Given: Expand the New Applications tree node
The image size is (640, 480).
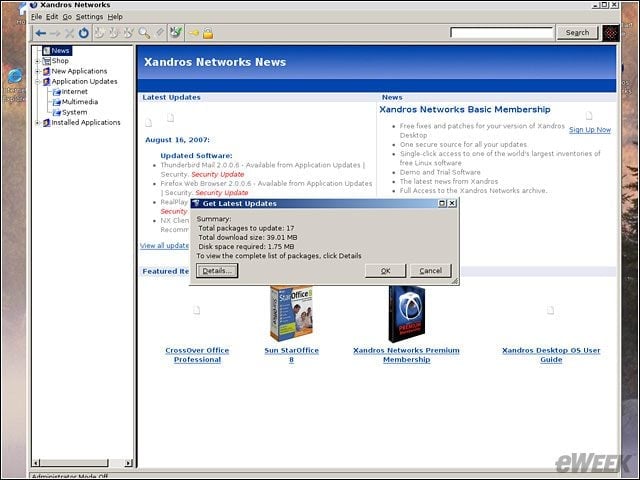Looking at the screenshot, I should pyautogui.click(x=38, y=71).
